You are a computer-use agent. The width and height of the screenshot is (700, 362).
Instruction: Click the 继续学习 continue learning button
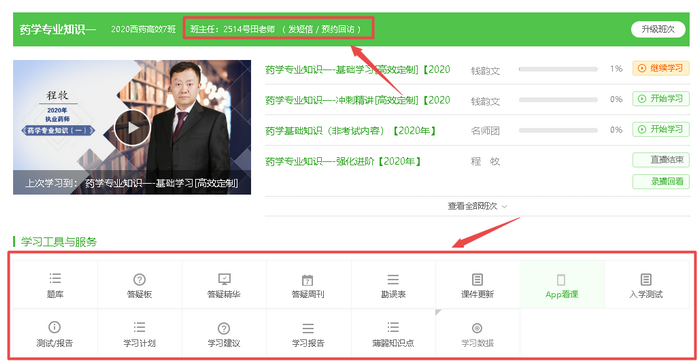(x=661, y=68)
